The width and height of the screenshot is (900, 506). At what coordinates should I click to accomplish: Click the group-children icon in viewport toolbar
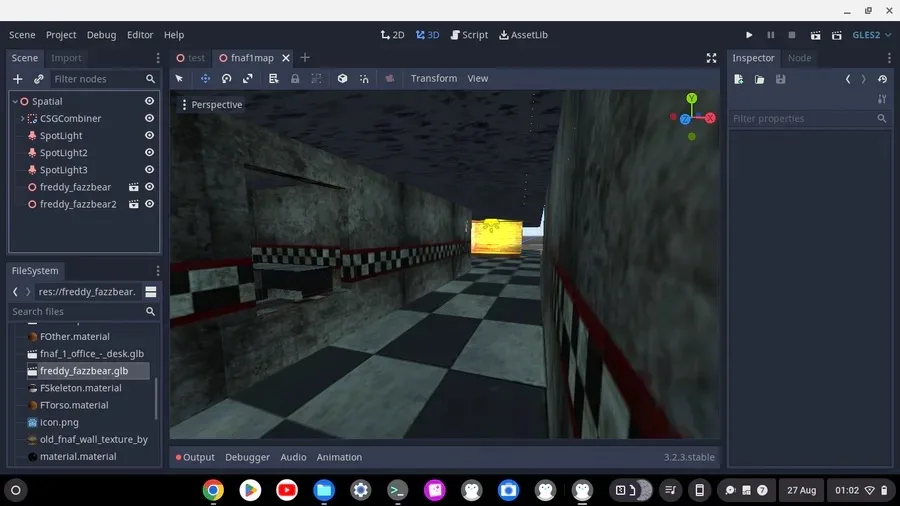point(316,79)
